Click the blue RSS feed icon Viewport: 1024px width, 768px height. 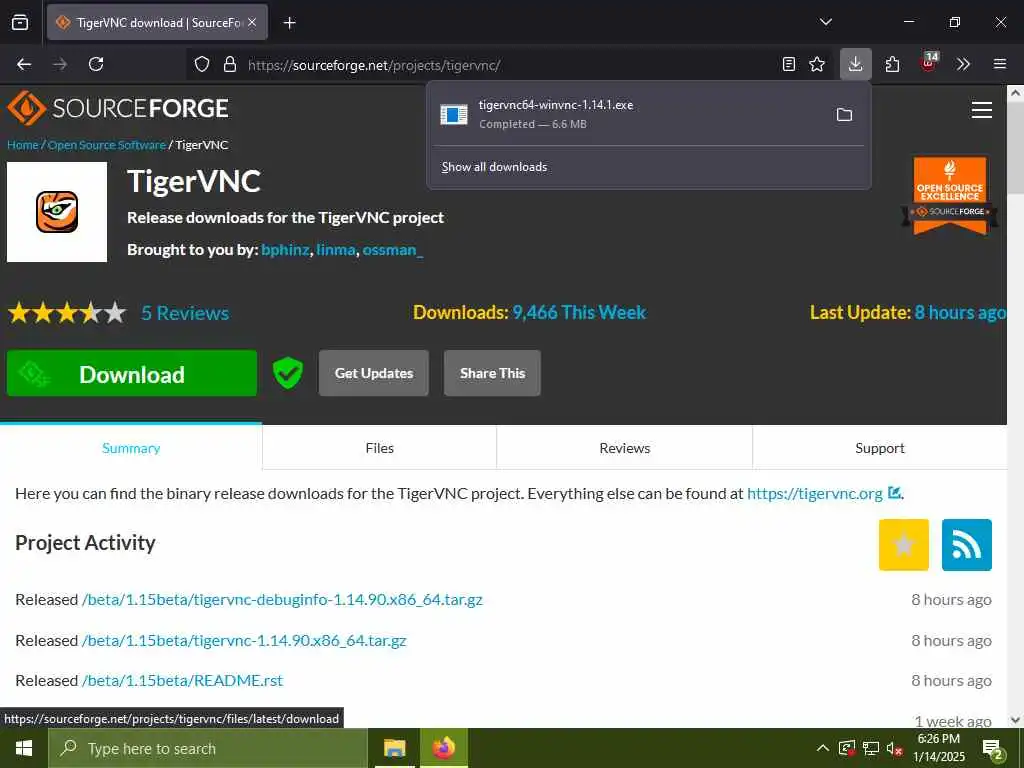click(x=967, y=545)
